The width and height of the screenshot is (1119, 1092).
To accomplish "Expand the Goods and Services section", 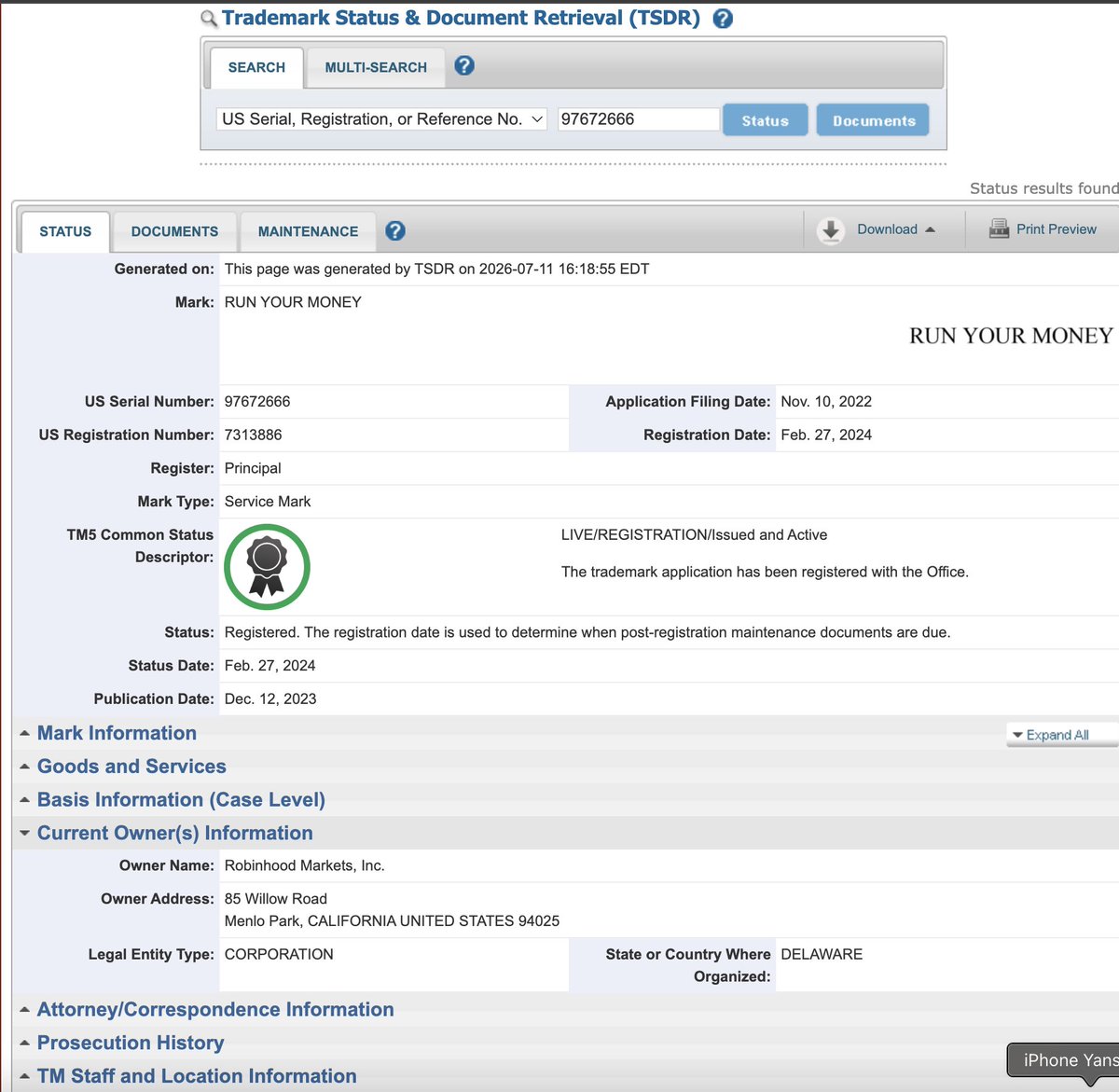I will click(x=131, y=767).
